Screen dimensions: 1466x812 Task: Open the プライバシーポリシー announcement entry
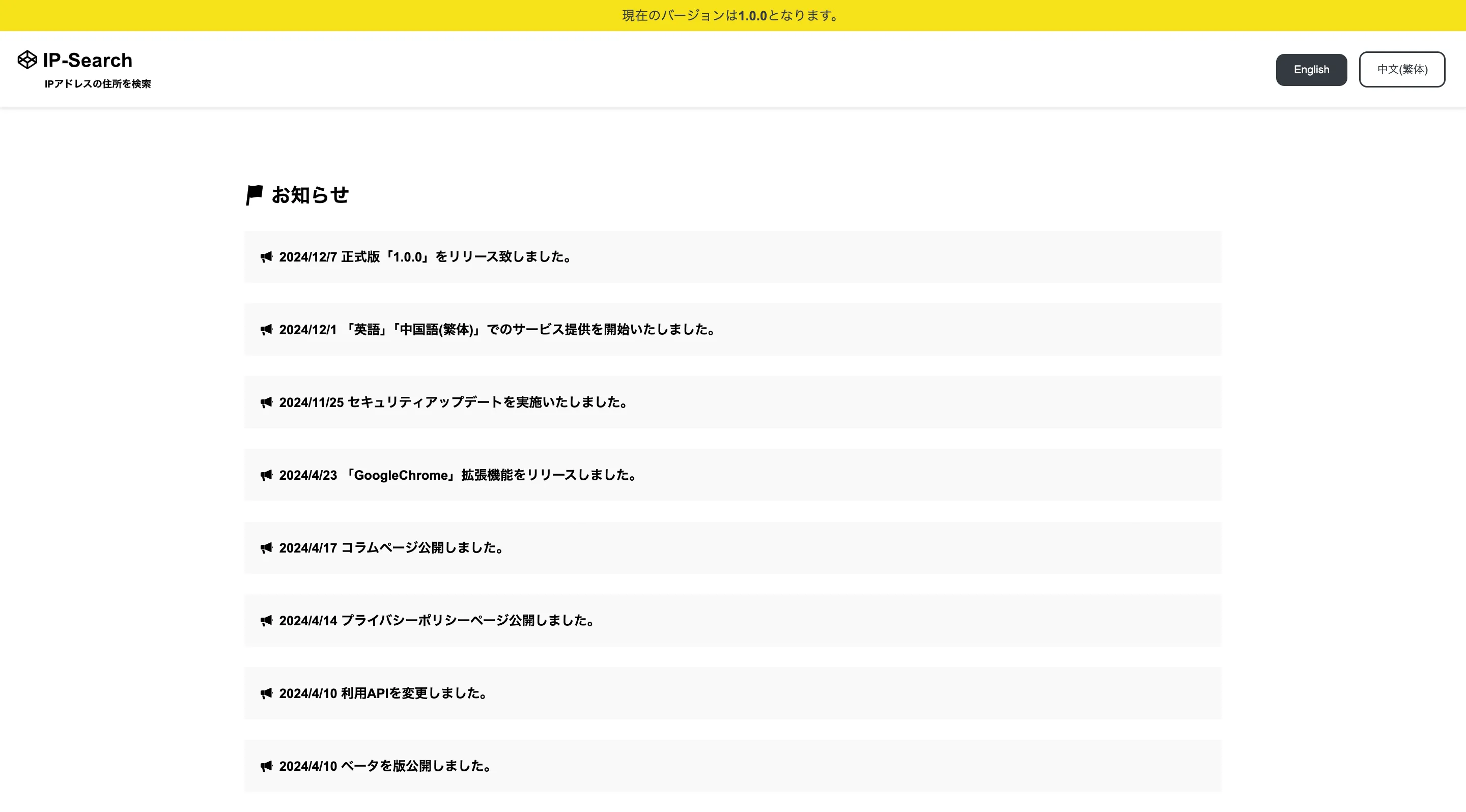click(732, 620)
